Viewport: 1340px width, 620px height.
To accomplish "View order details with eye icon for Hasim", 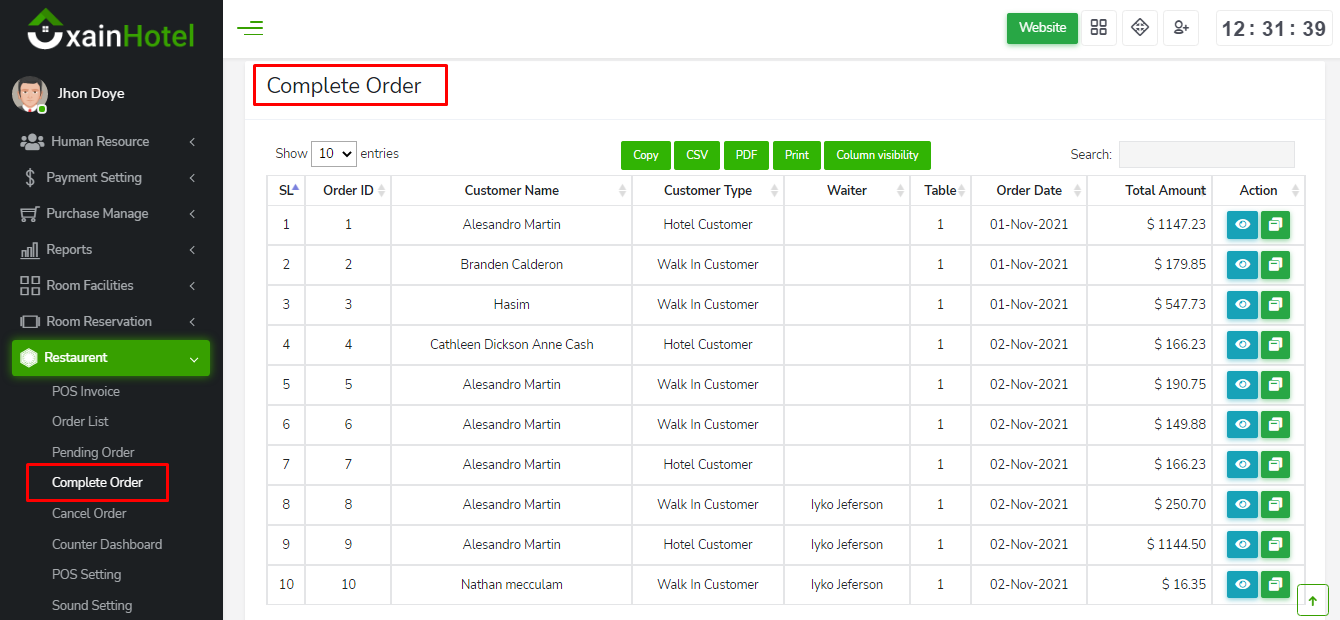I will pyautogui.click(x=1243, y=305).
